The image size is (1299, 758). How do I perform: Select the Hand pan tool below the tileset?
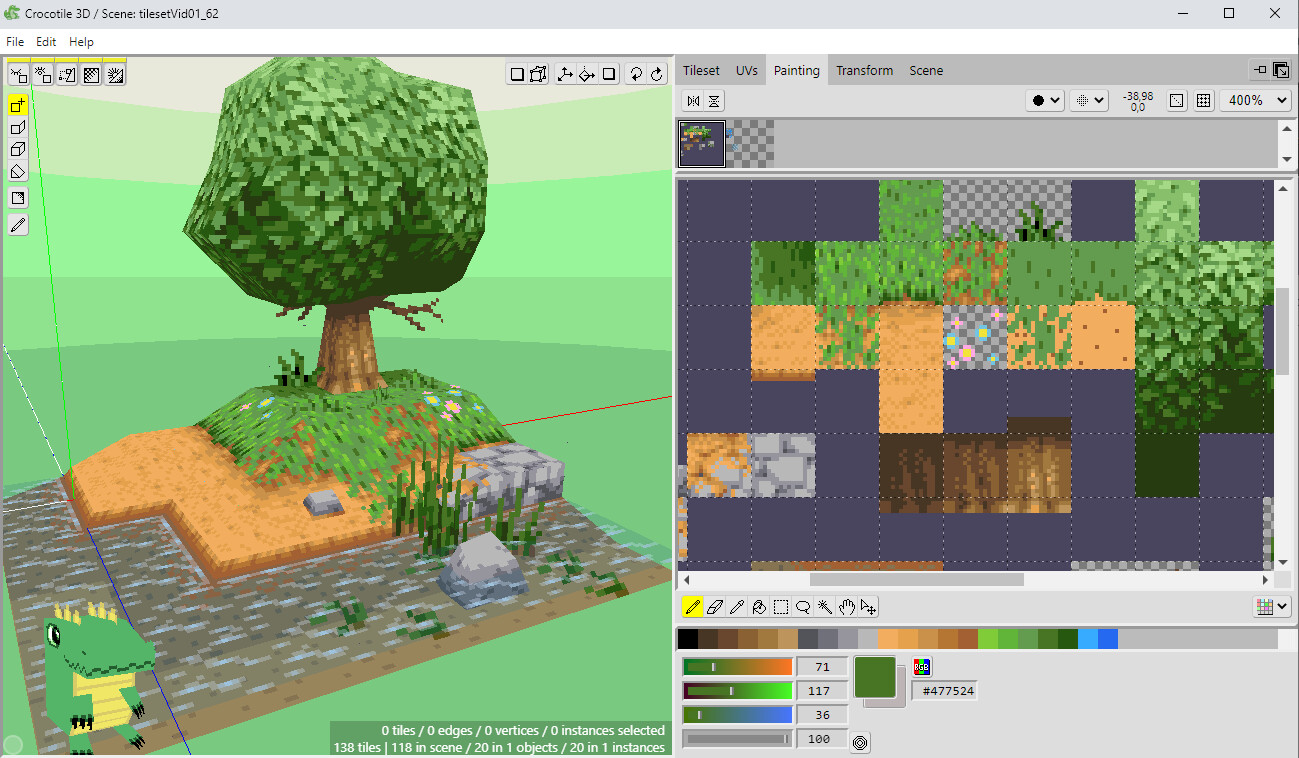pos(846,606)
